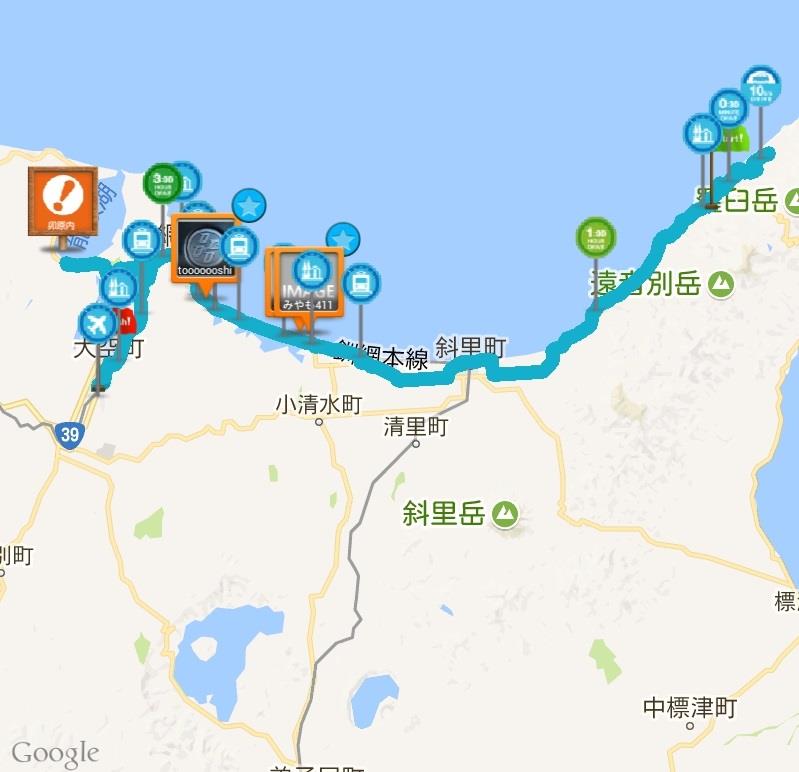Open the Google logo link
The width and height of the screenshot is (799, 772).
pyautogui.click(x=55, y=754)
